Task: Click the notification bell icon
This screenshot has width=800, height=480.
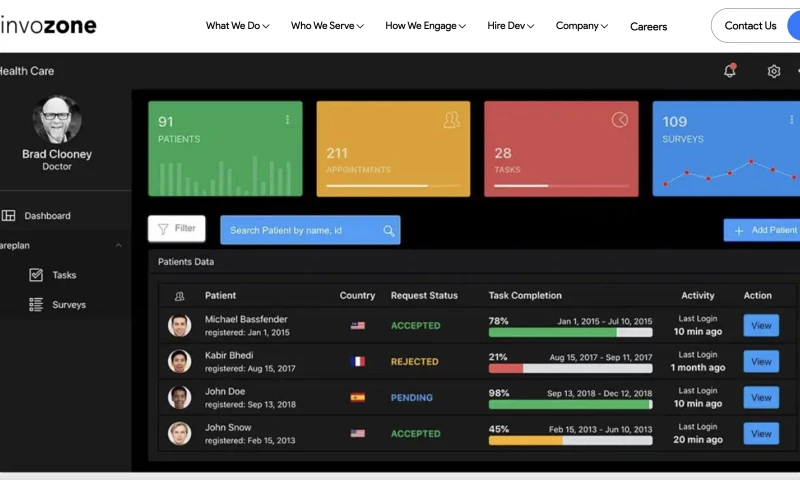Action: (730, 71)
